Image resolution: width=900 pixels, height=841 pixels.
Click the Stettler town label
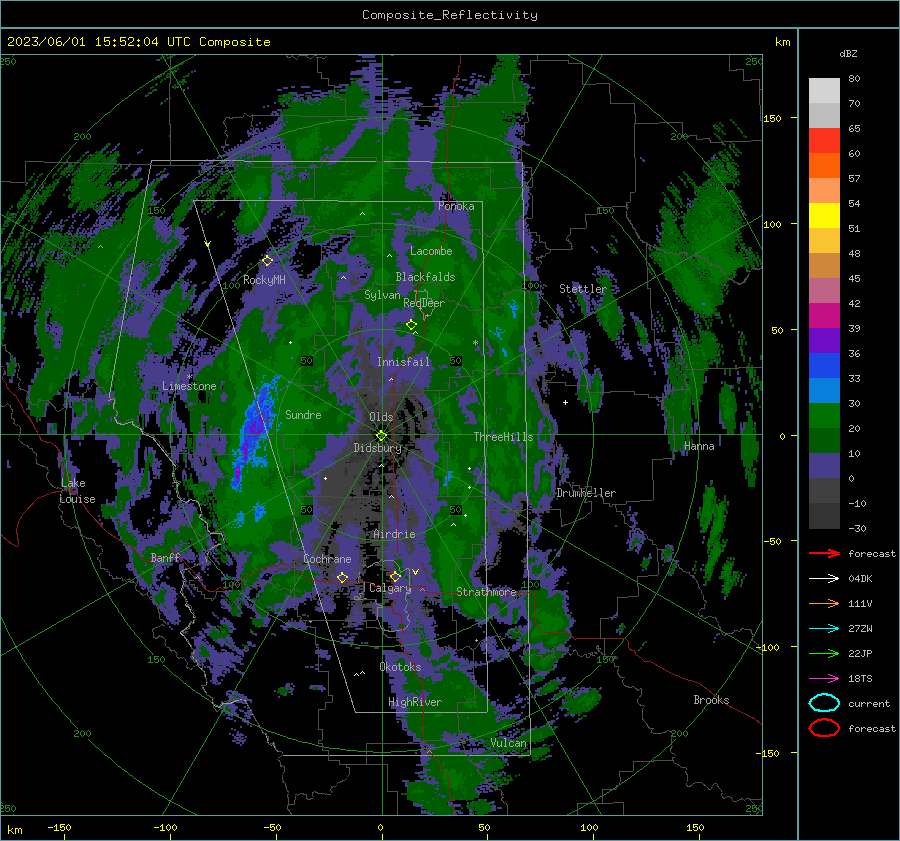[583, 289]
